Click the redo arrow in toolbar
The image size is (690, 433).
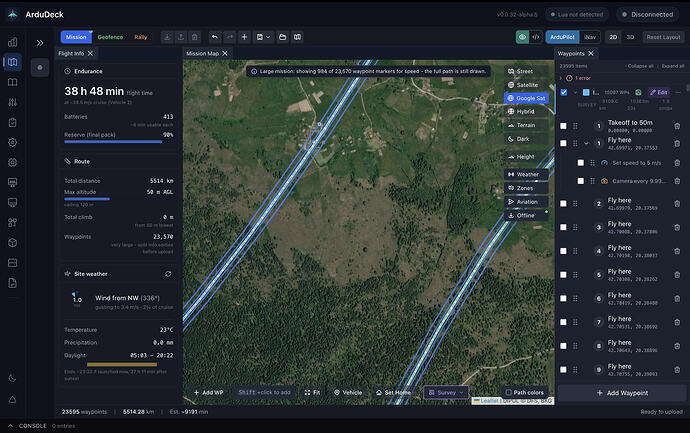coord(229,37)
